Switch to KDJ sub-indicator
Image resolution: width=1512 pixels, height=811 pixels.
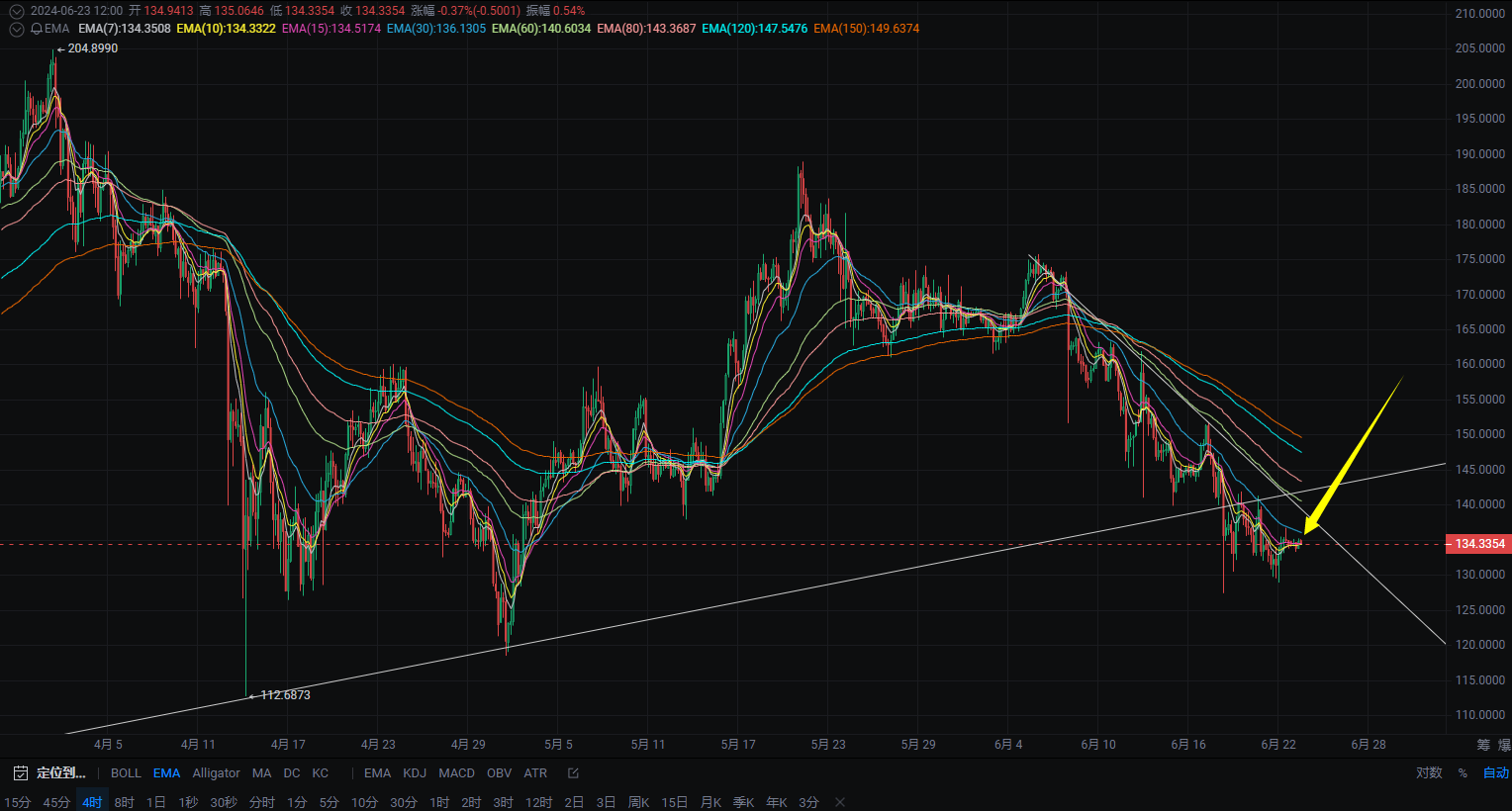pos(415,773)
